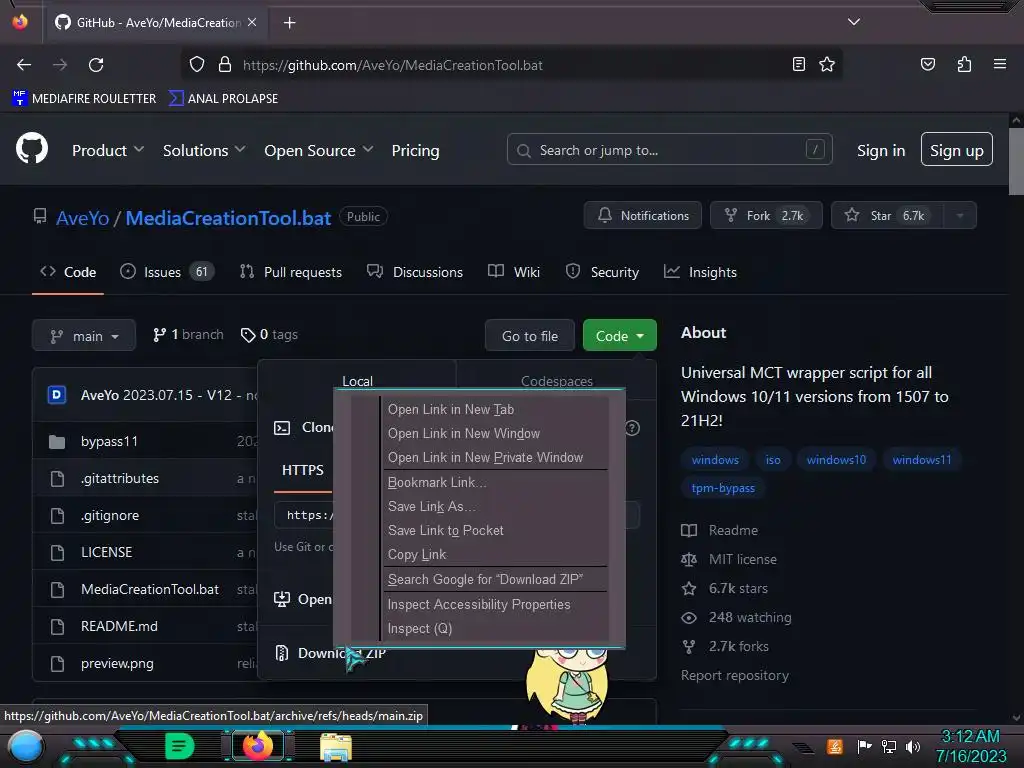1024x768 pixels.
Task: Click the help question mark icon beside Clone
Action: pos(632,428)
